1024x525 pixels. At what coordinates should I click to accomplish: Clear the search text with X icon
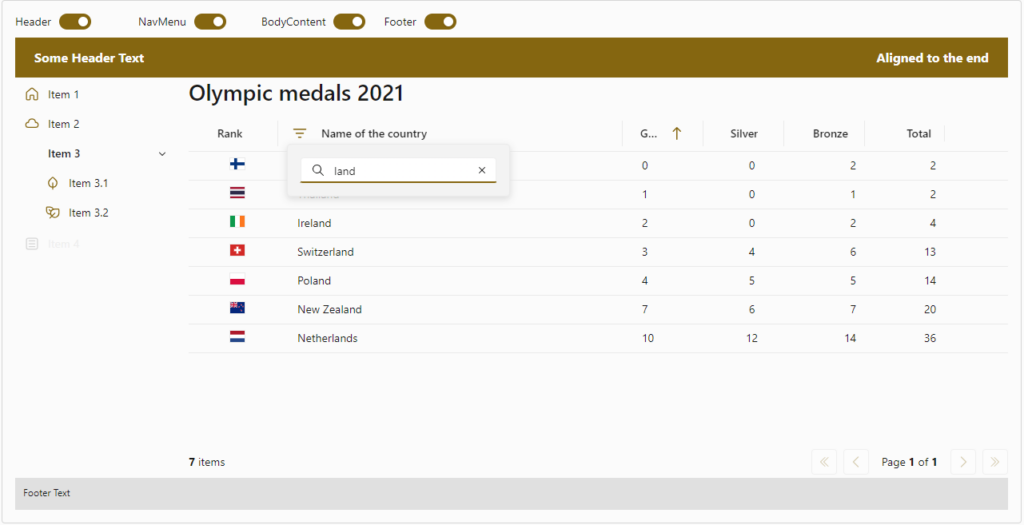(482, 171)
